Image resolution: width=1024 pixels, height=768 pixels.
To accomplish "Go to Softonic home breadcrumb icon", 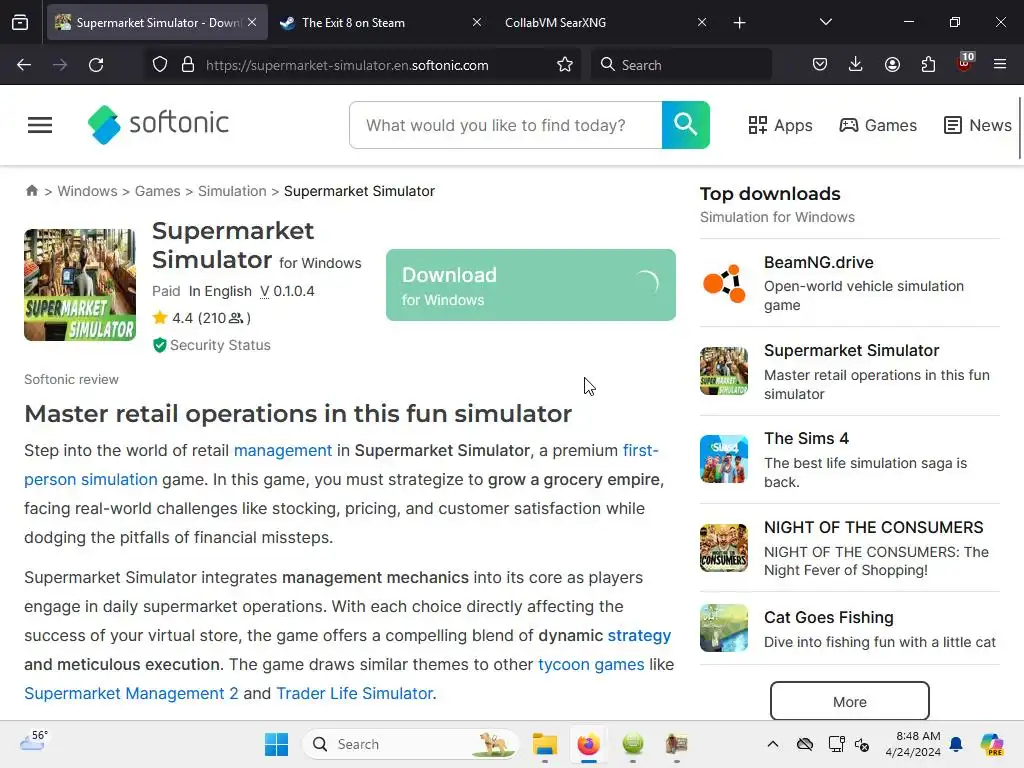I will 31,191.
